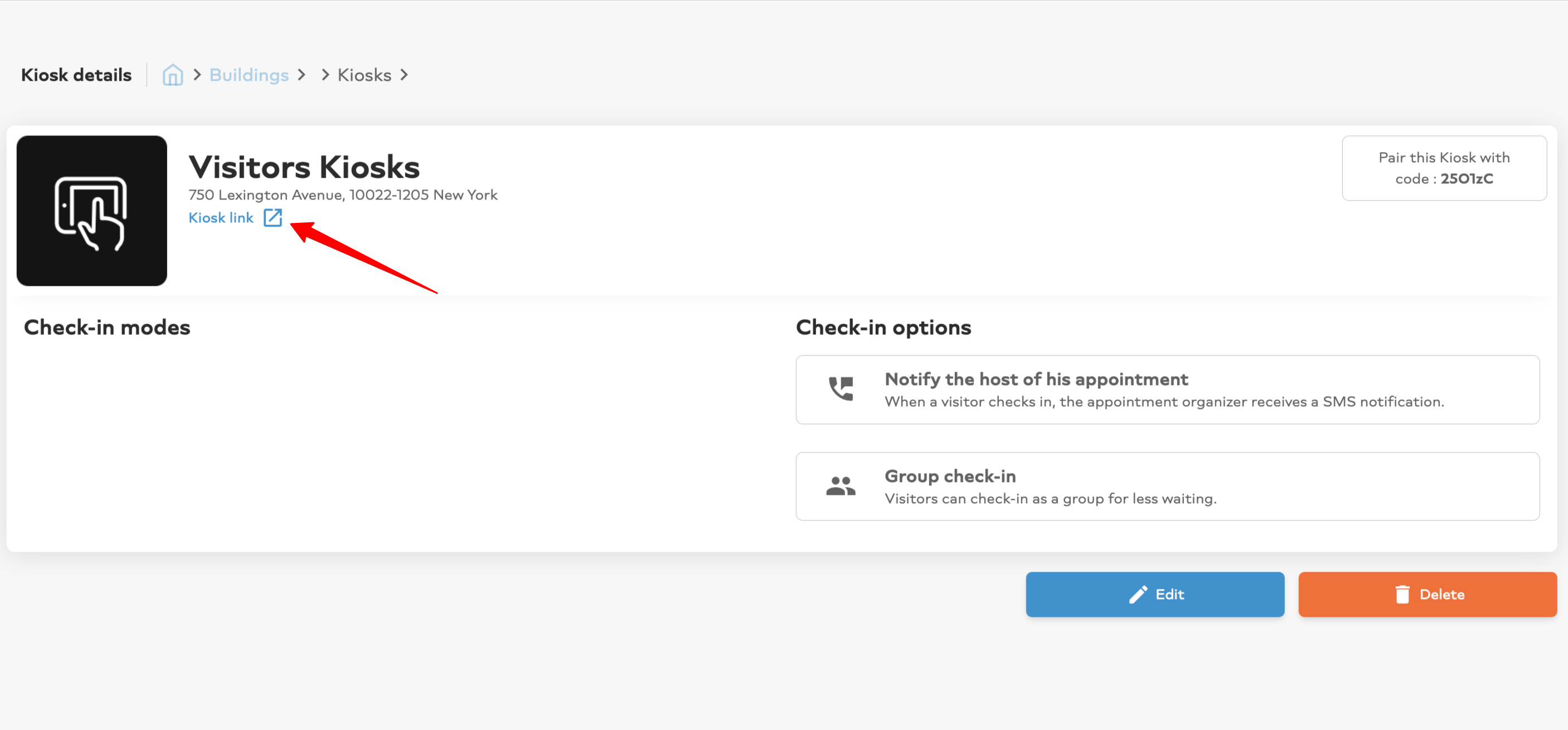Viewport: 1568px width, 730px height.
Task: Click the group people icon
Action: (841, 485)
